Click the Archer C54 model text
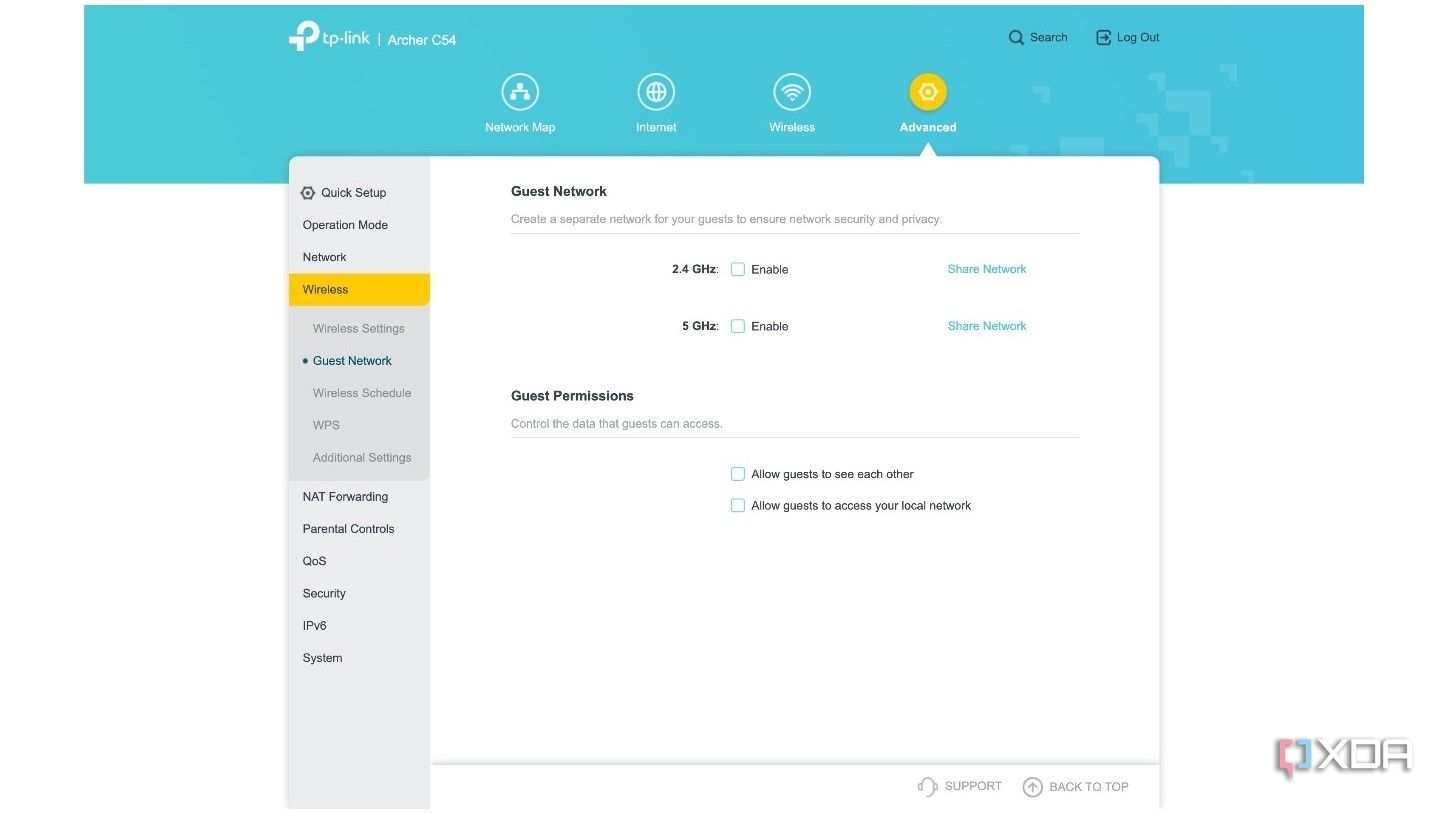 [x=422, y=40]
